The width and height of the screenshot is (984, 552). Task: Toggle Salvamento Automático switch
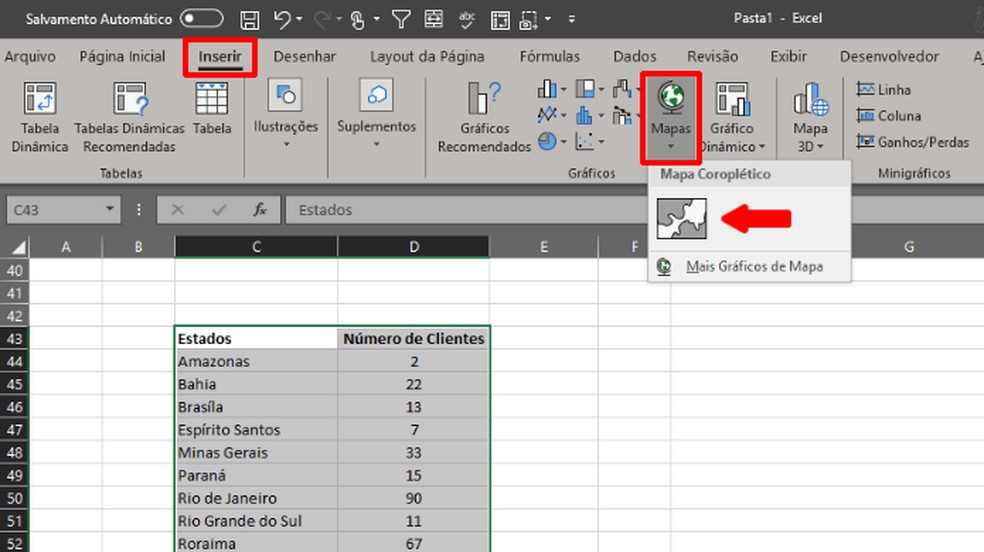point(201,19)
